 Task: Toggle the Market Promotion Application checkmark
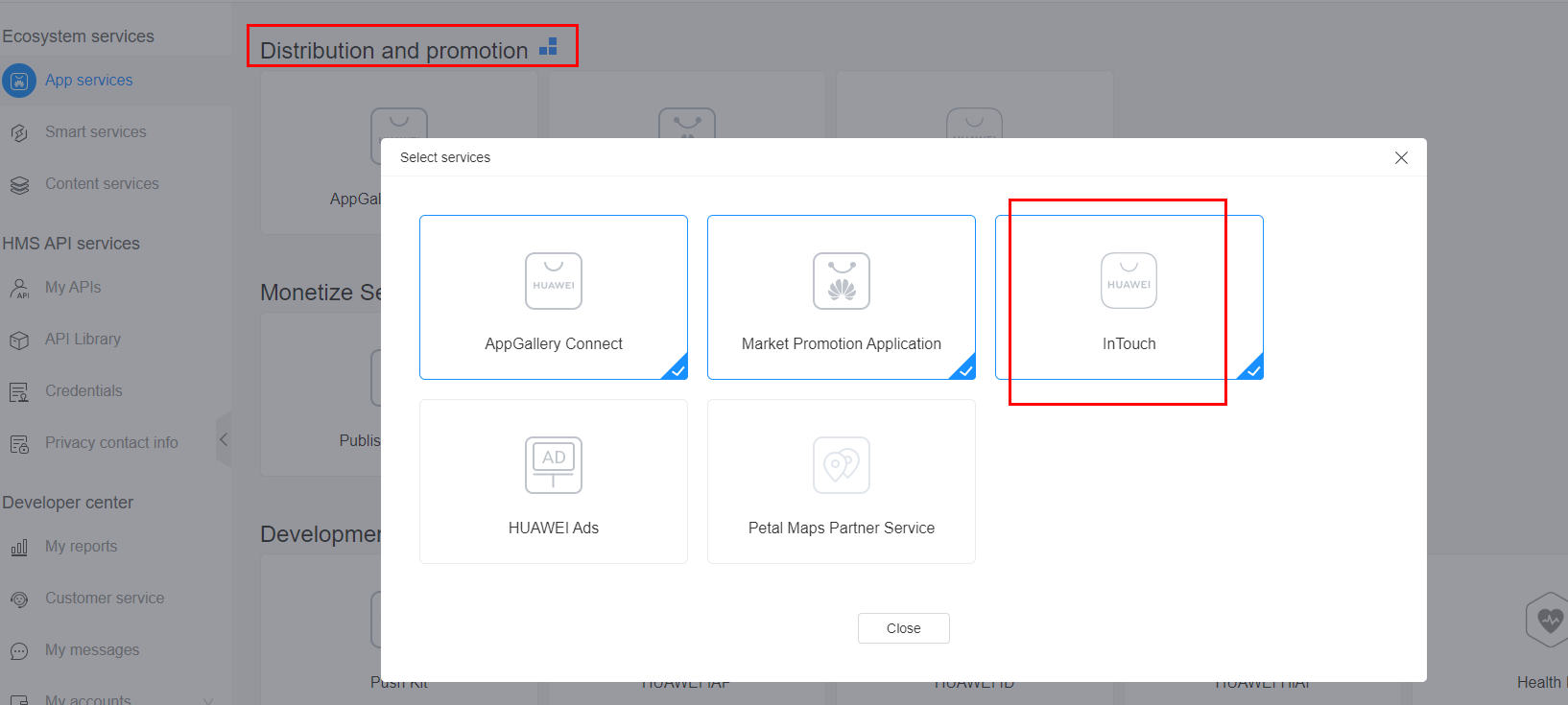pyautogui.click(x=964, y=368)
